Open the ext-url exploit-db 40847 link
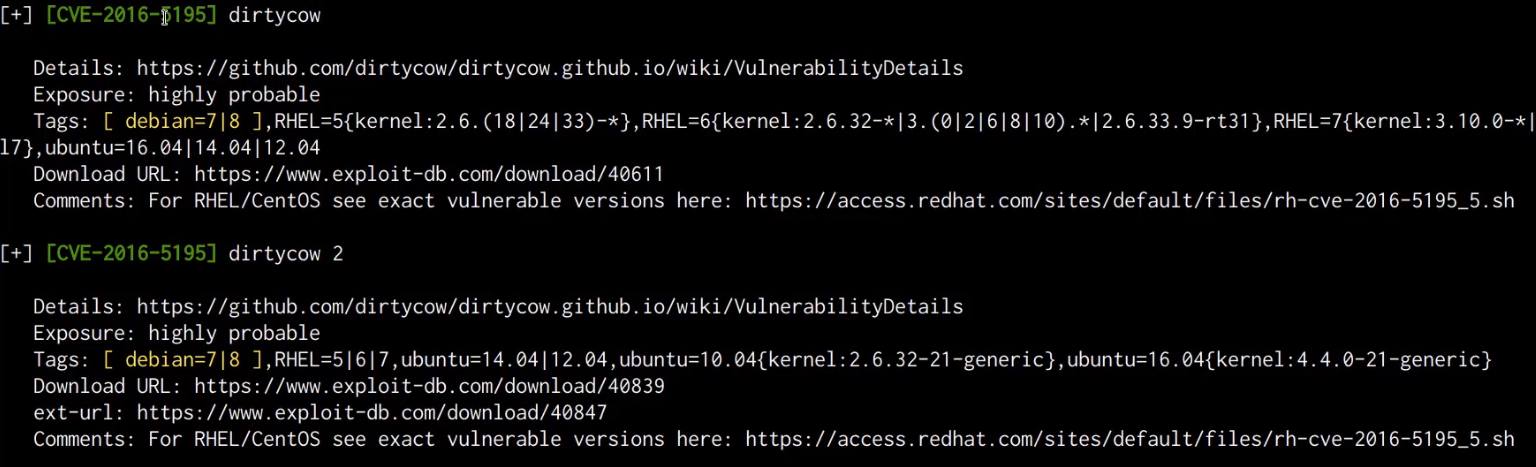1536x467 pixels. (372, 412)
